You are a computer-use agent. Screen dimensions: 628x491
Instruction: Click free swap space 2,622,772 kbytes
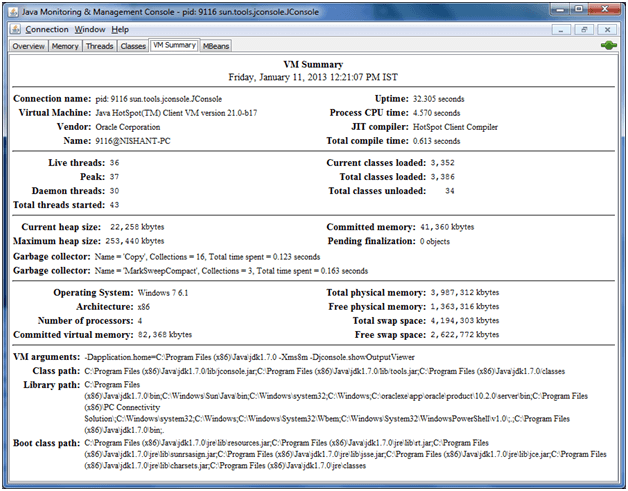(x=465, y=335)
